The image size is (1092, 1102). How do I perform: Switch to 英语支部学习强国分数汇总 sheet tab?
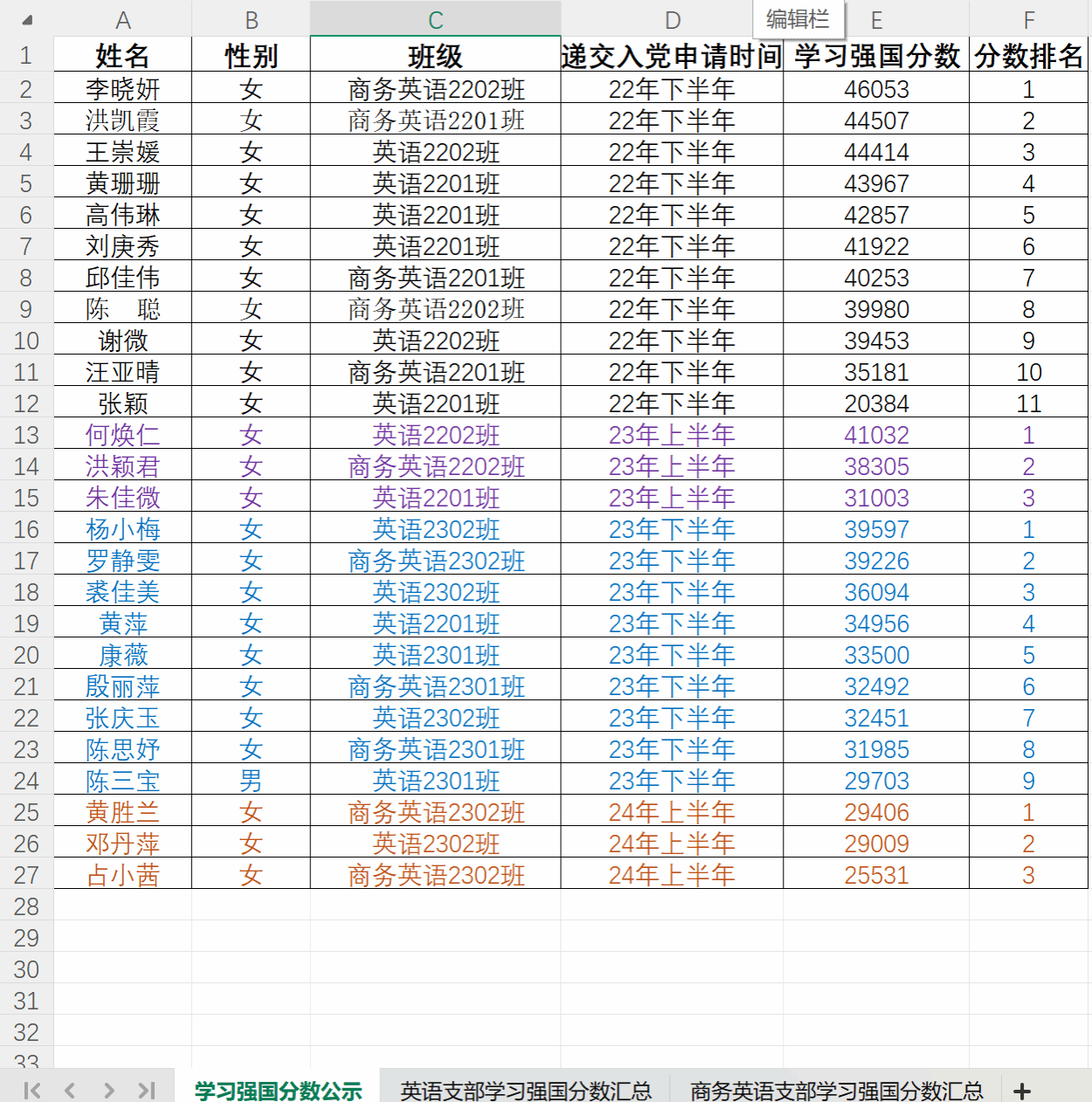[x=525, y=1091]
